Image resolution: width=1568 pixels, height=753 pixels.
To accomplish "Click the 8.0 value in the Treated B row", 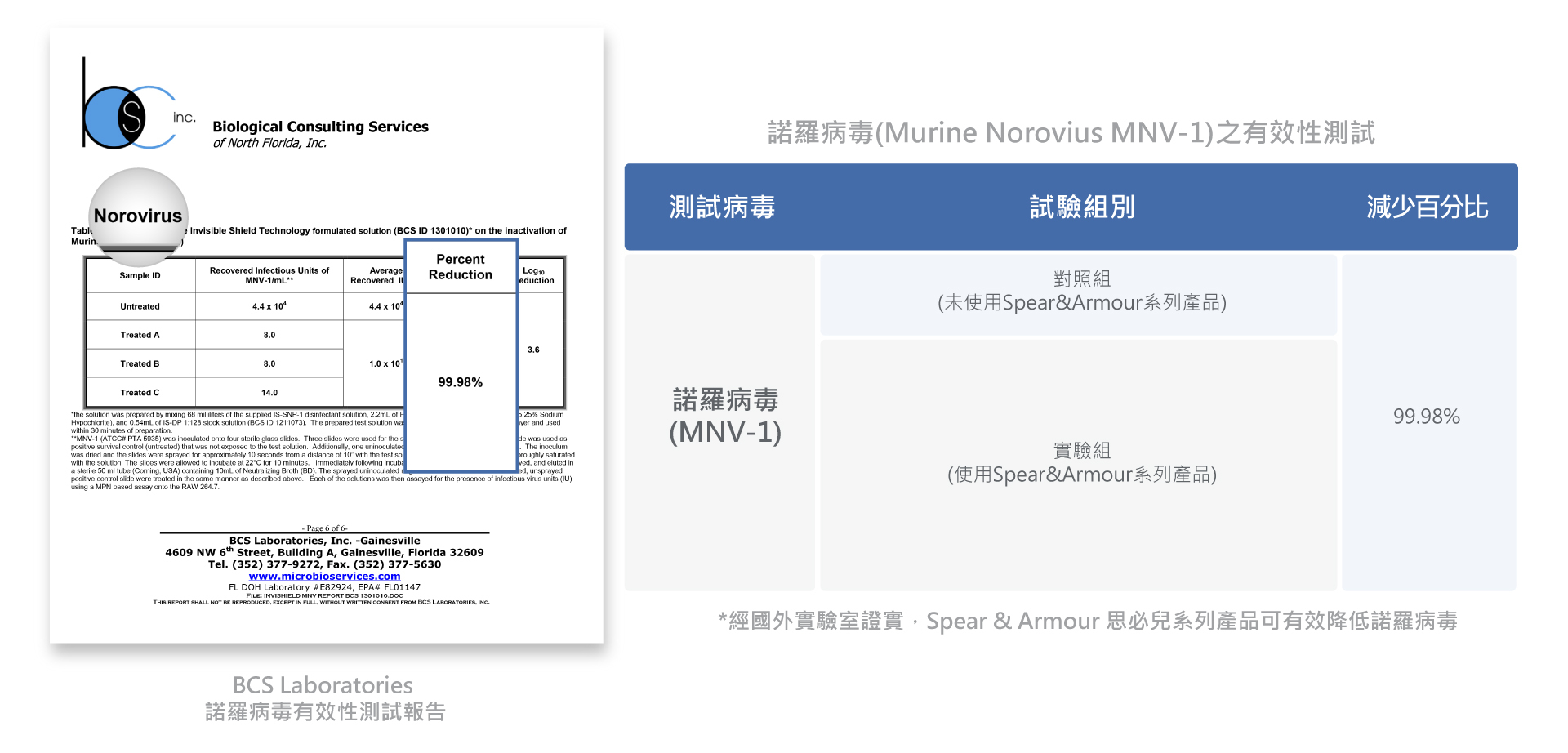I will click(269, 363).
